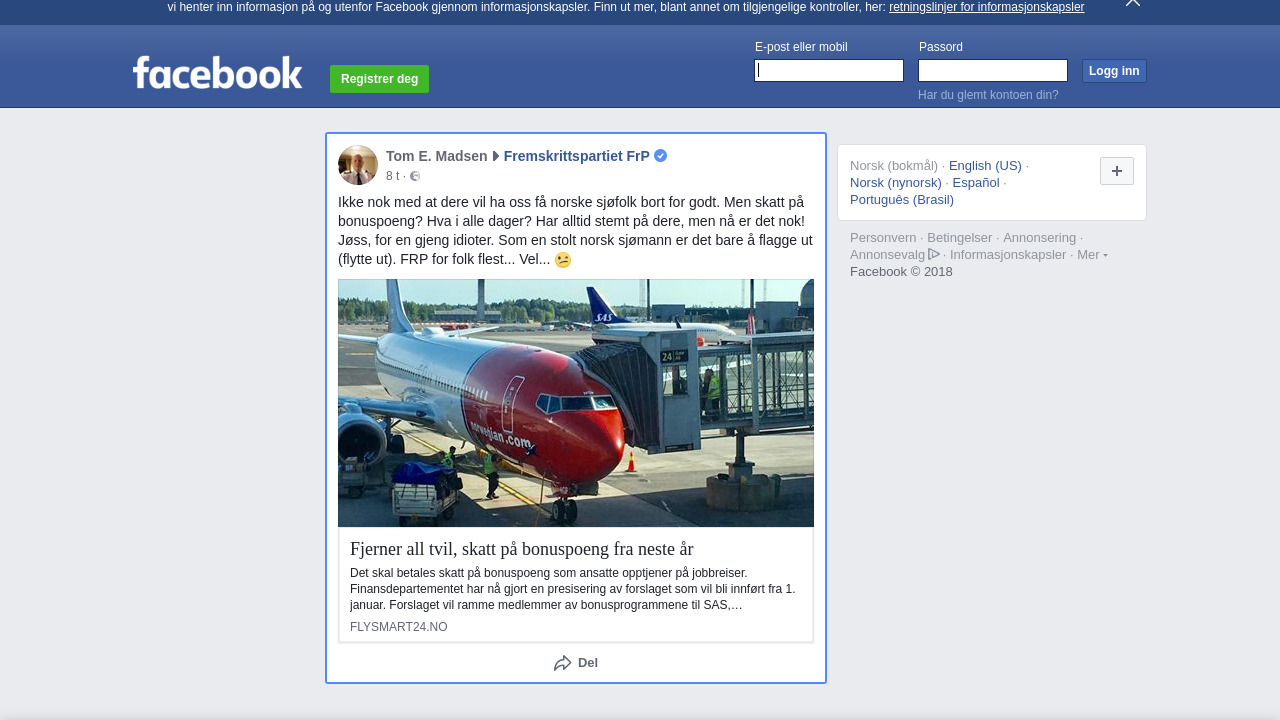Click the verified badge beside Fremskrittspartiet FrP

pyautogui.click(x=661, y=156)
